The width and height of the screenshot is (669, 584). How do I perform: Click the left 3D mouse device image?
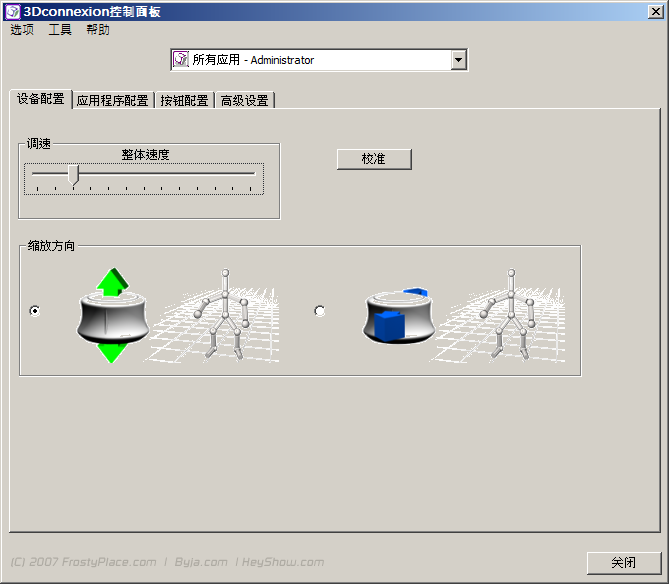pyautogui.click(x=112, y=316)
